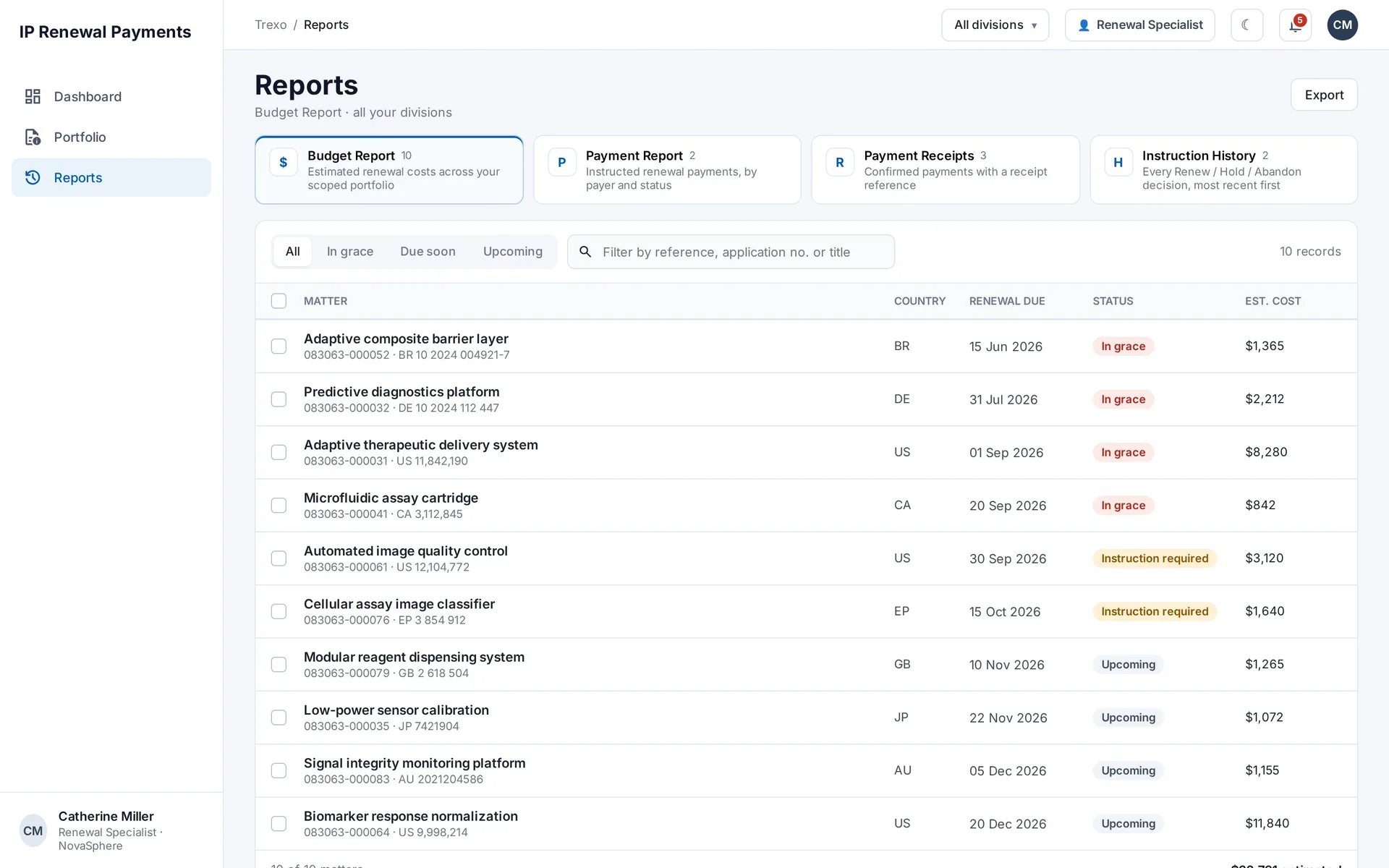Tick the Low-power sensor calibration checkbox
The width and height of the screenshot is (1389, 868).
click(279, 718)
